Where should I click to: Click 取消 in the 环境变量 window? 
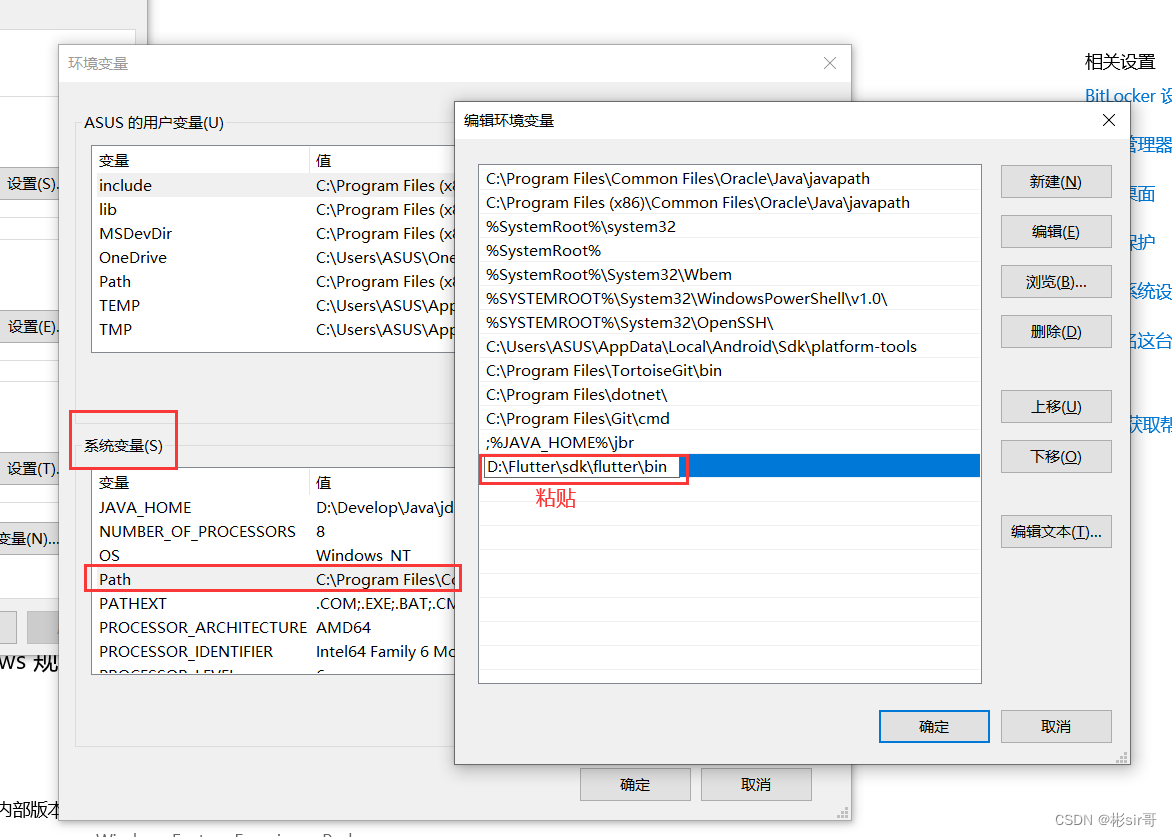pos(756,785)
